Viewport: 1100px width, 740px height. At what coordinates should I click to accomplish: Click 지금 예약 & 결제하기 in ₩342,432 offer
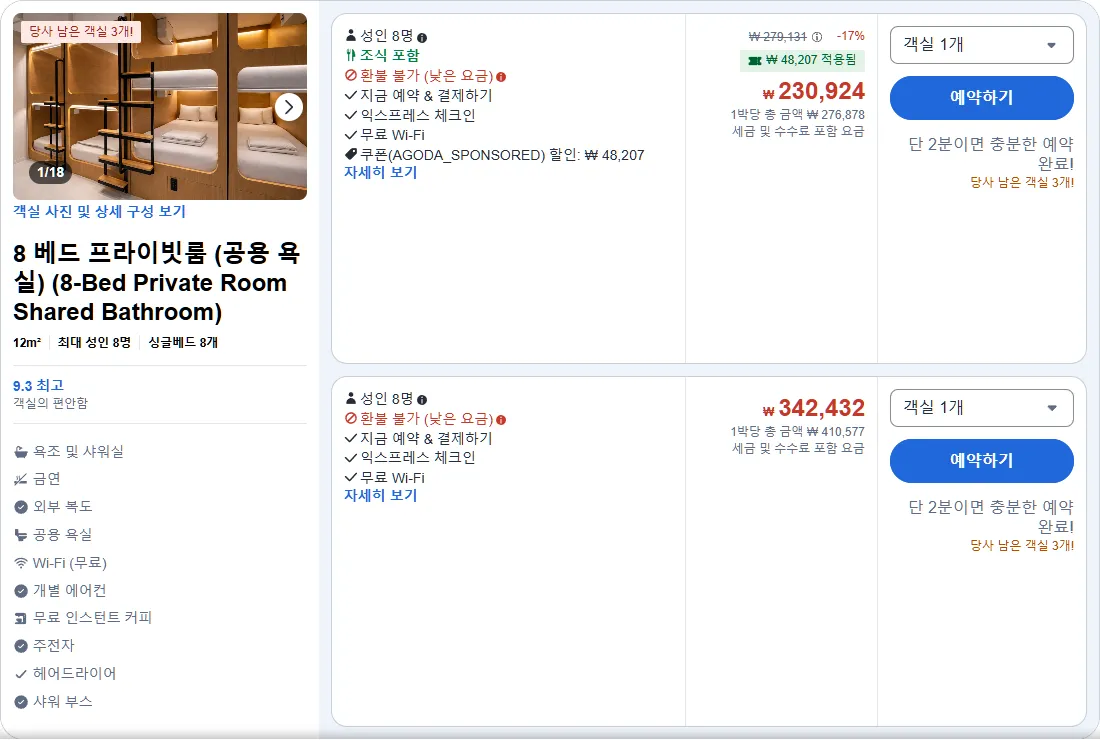coord(426,438)
